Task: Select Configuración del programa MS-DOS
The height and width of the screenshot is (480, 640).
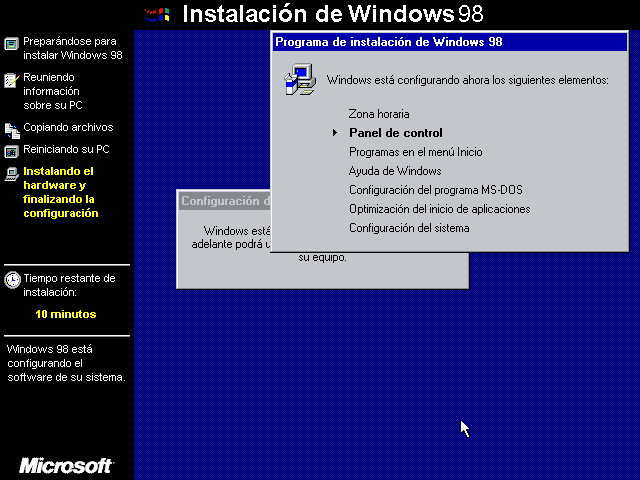Action: (435, 190)
